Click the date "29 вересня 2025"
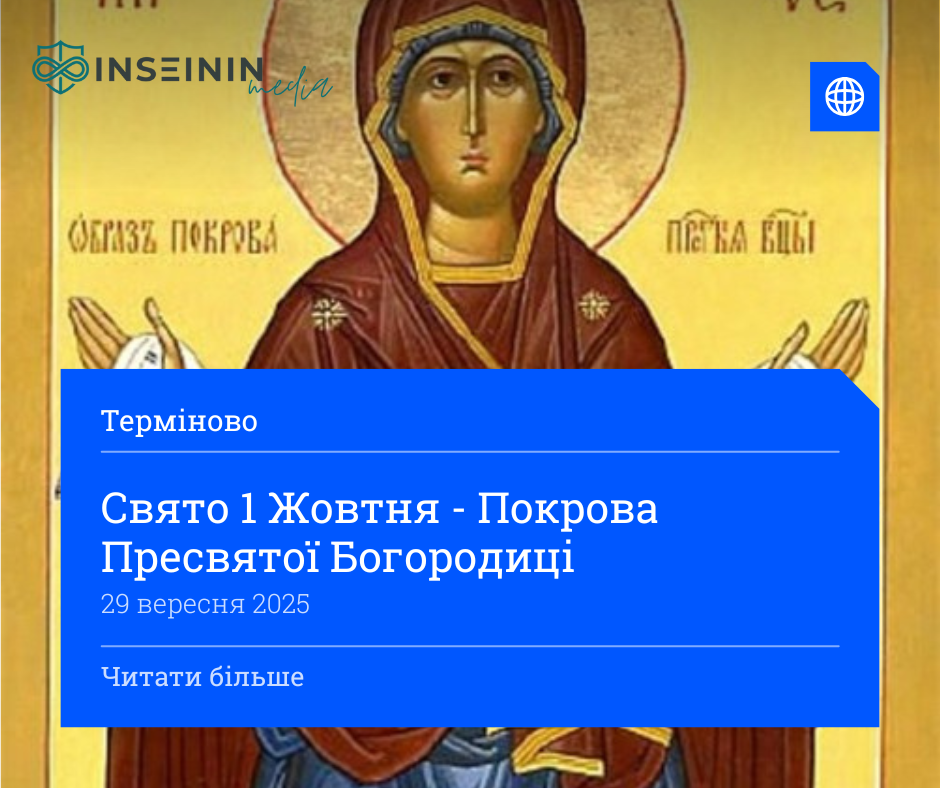 (x=205, y=604)
